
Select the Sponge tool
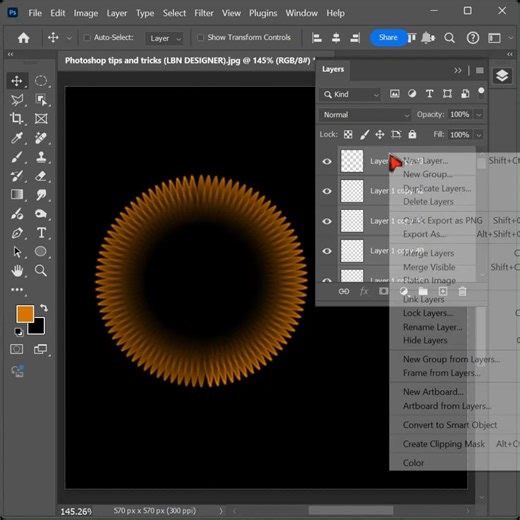[41, 214]
